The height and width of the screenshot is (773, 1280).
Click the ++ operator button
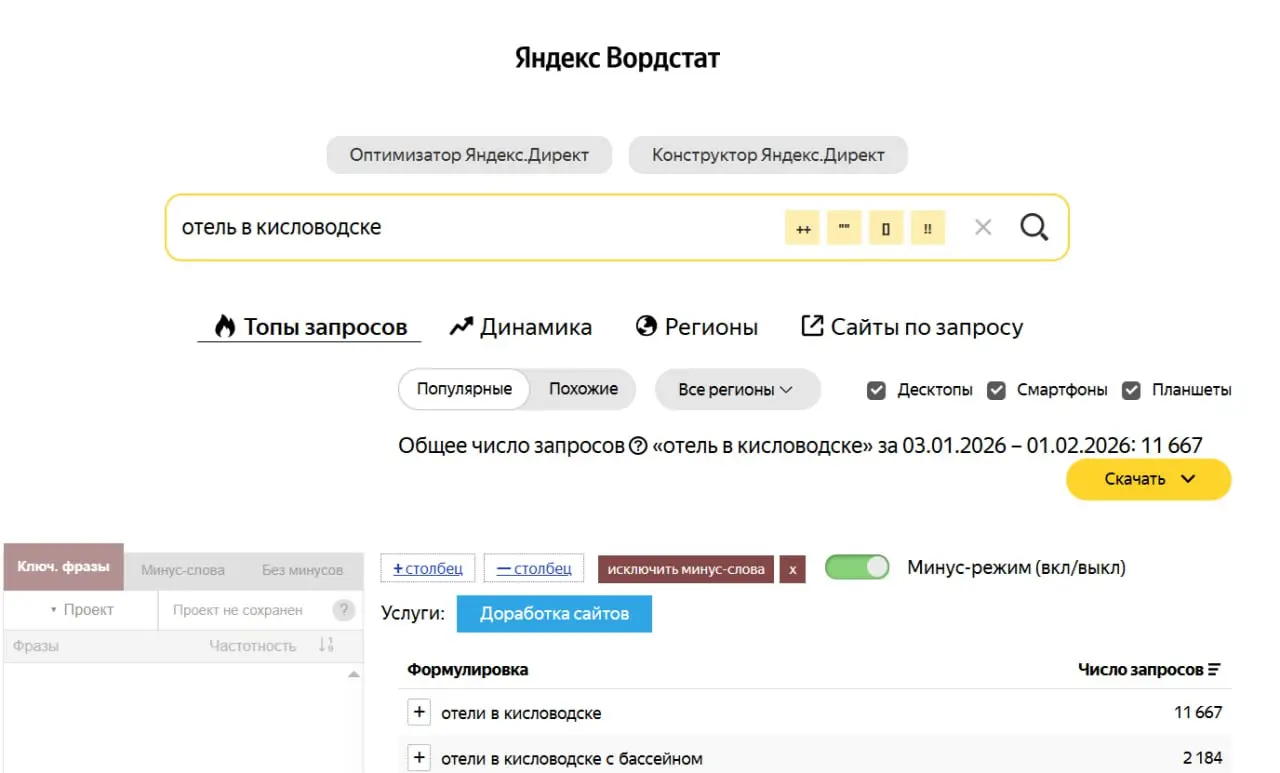(x=802, y=228)
